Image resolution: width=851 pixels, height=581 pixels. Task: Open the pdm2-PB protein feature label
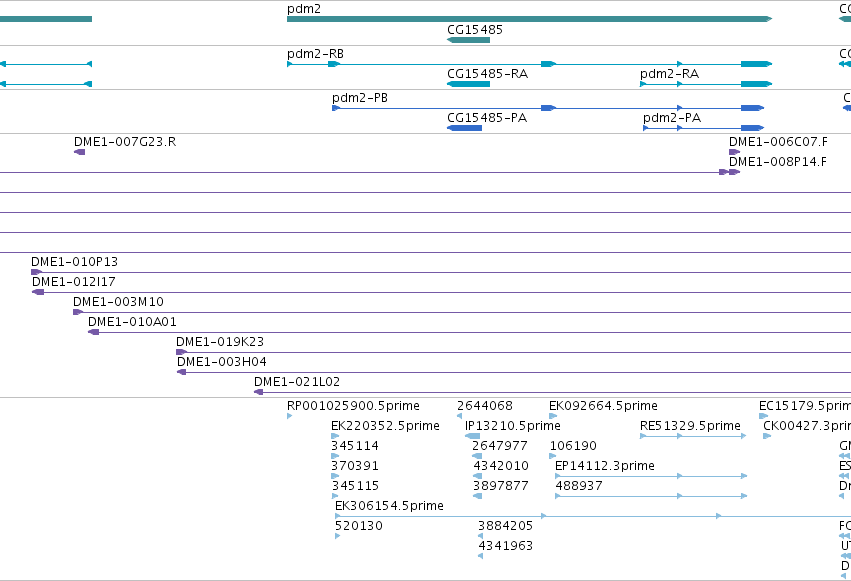[x=360, y=98]
